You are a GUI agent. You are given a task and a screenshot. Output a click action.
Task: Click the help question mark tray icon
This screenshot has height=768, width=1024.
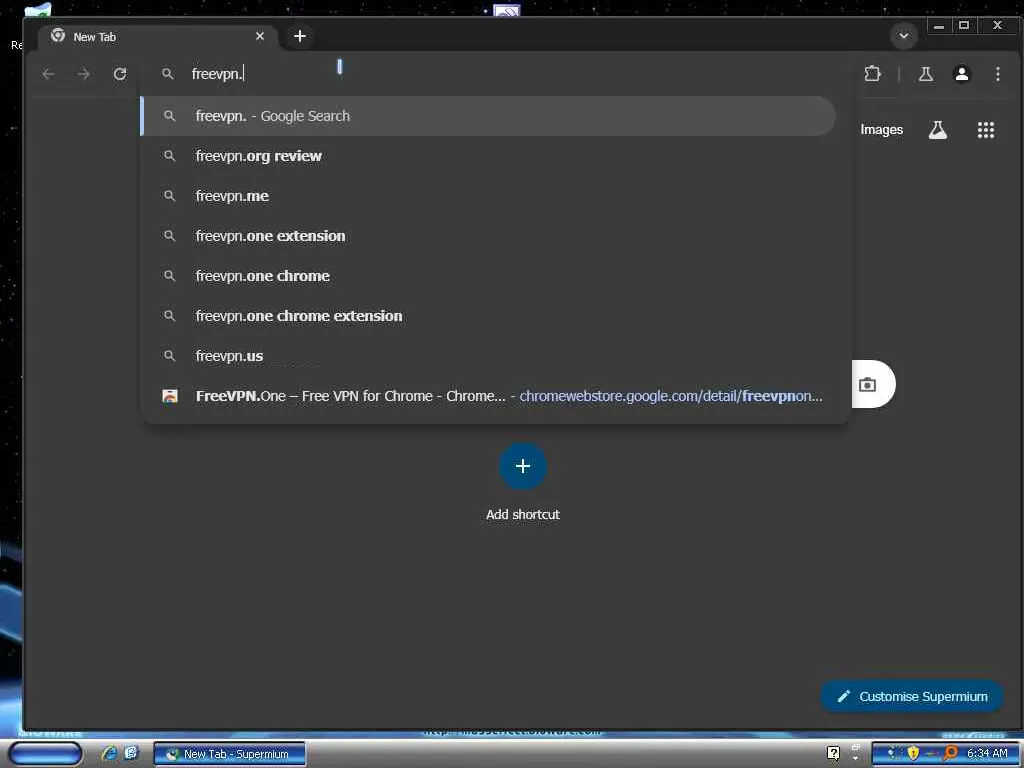coord(833,754)
